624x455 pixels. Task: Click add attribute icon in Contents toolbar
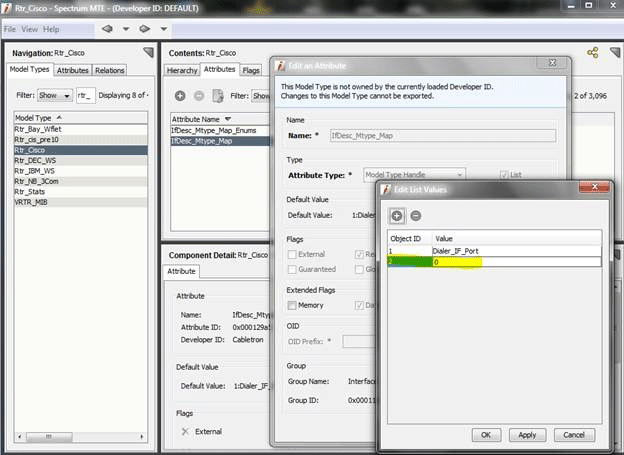click(x=180, y=96)
